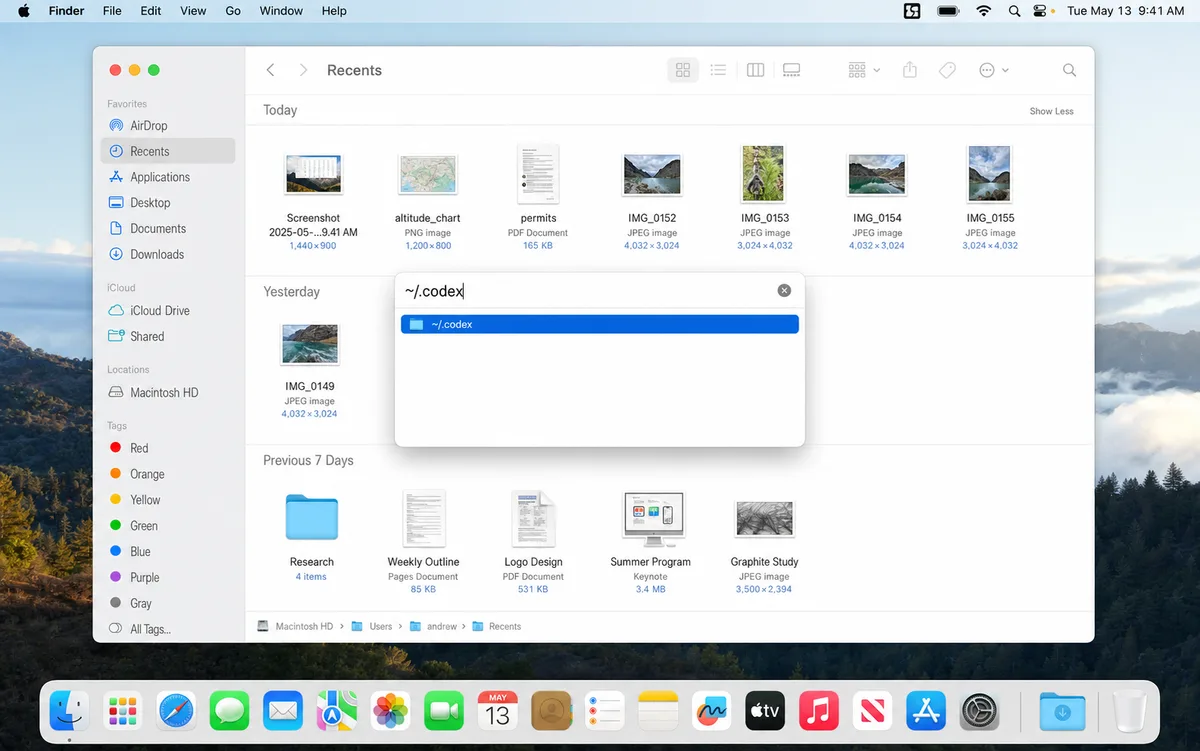Select the IMG_0153 image

[765, 175]
